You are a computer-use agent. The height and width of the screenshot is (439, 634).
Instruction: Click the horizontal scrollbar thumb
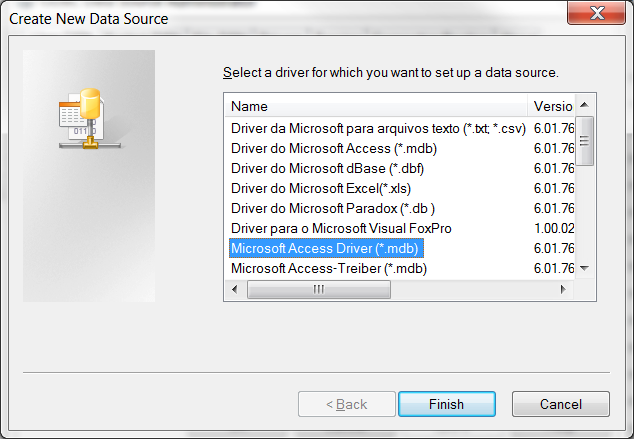[319, 289]
